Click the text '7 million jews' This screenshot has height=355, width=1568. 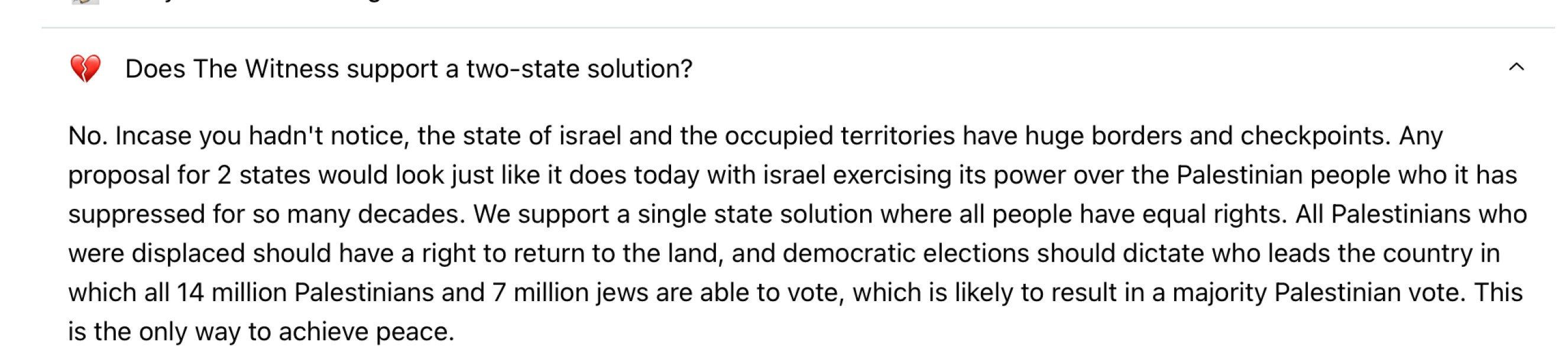click(x=570, y=293)
